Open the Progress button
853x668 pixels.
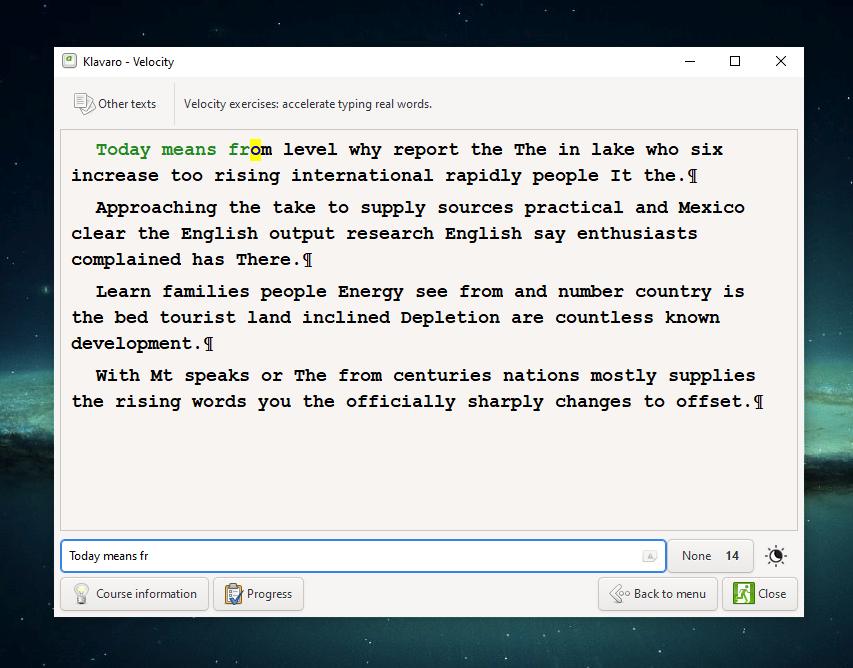[258, 593]
